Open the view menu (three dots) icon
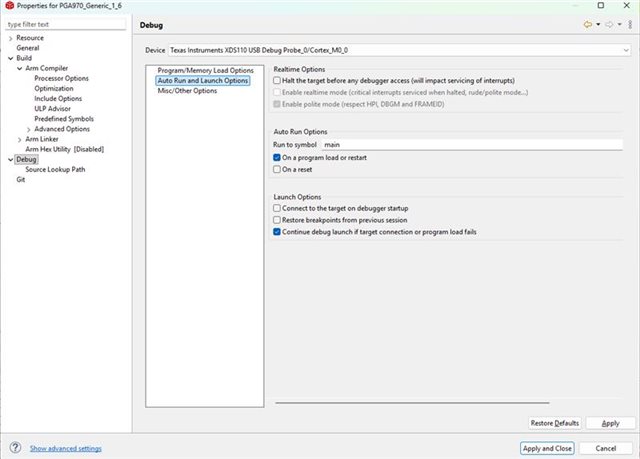Image resolution: width=640 pixels, height=459 pixels. click(630, 25)
